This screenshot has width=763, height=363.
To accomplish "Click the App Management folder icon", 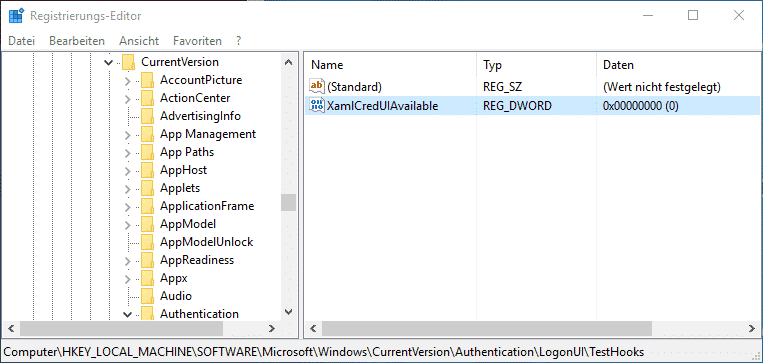I will [147, 134].
